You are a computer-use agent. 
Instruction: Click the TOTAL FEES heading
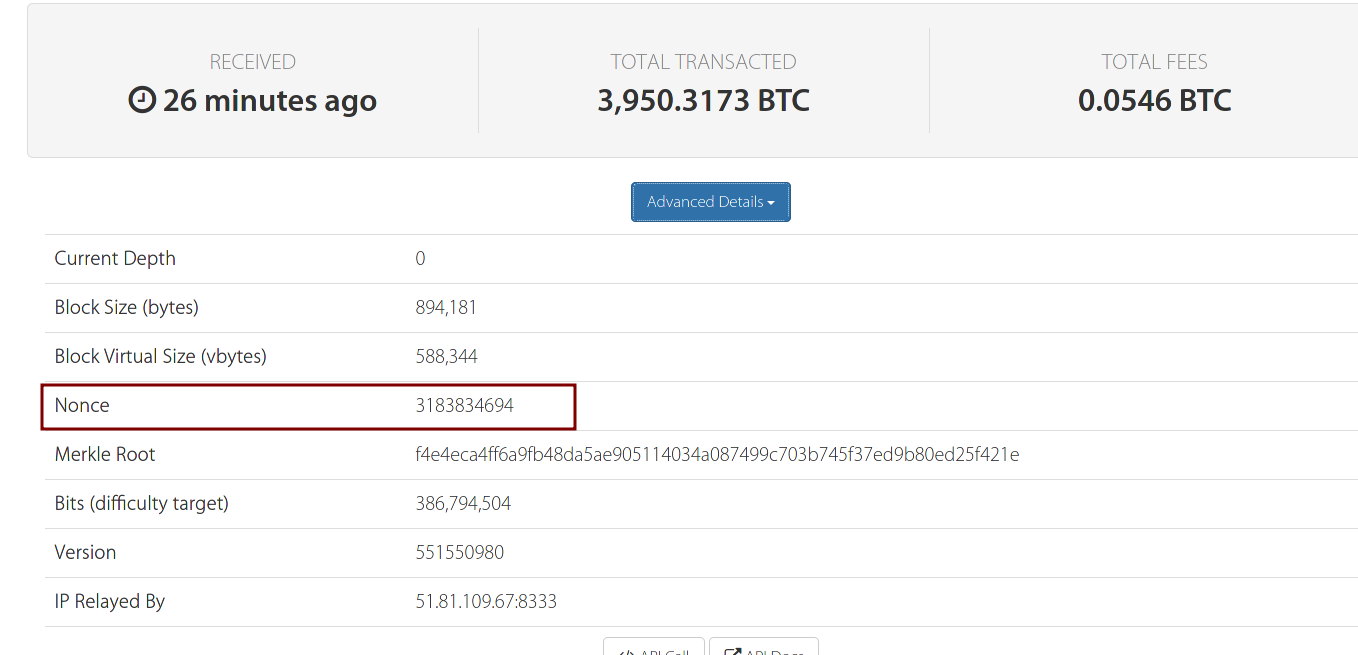coord(1155,62)
